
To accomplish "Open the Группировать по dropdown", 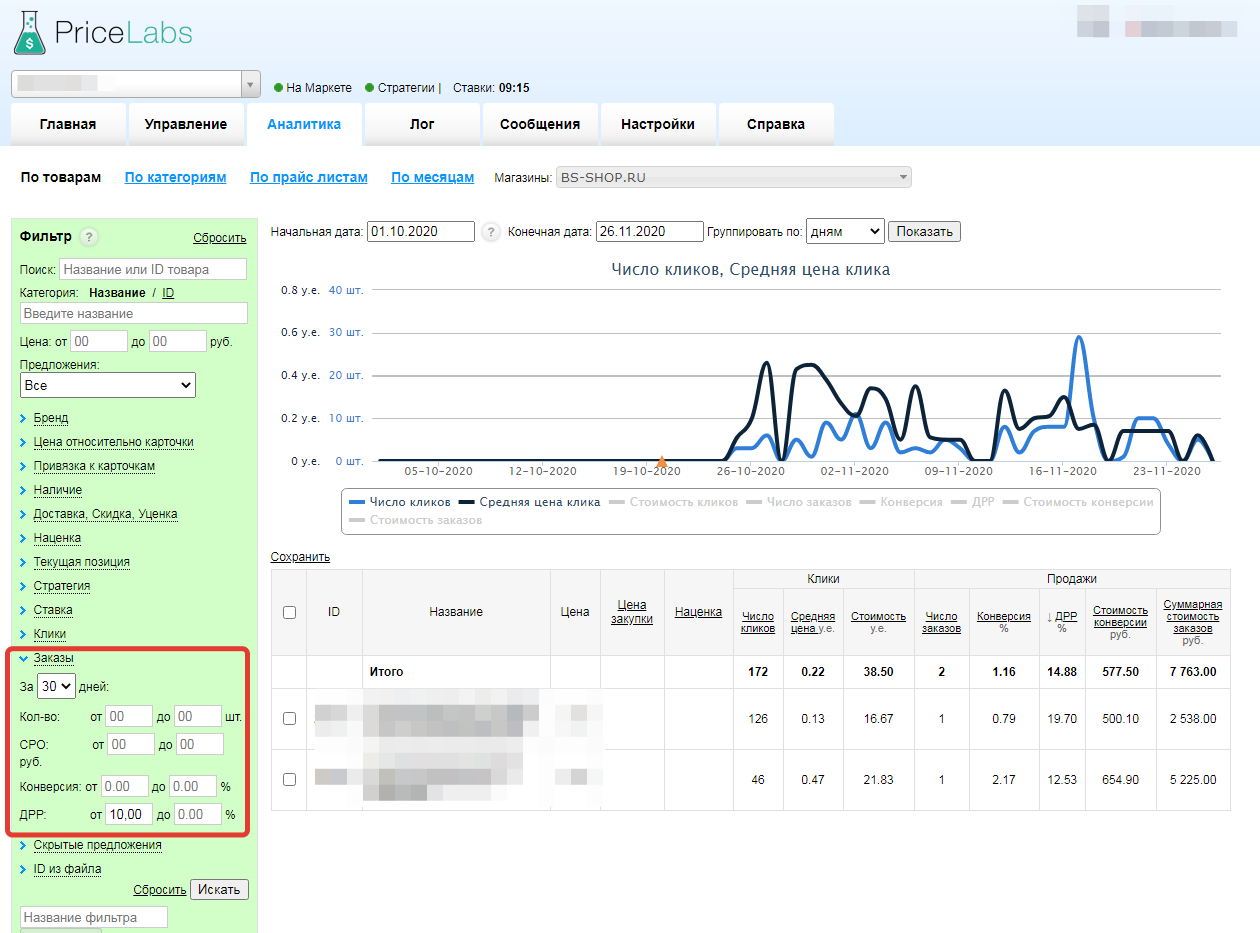I will click(844, 231).
